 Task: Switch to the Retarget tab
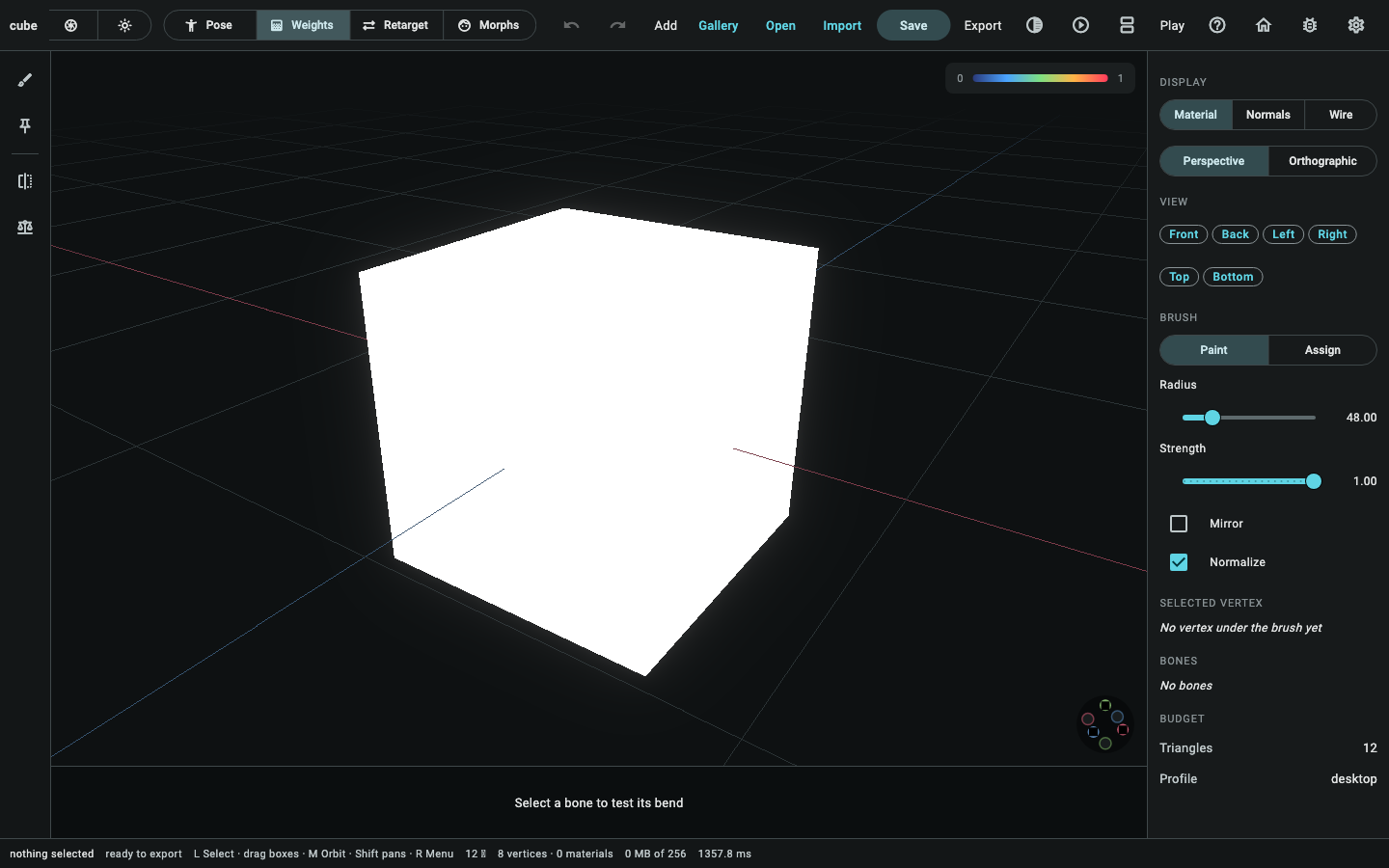pyautogui.click(x=396, y=25)
